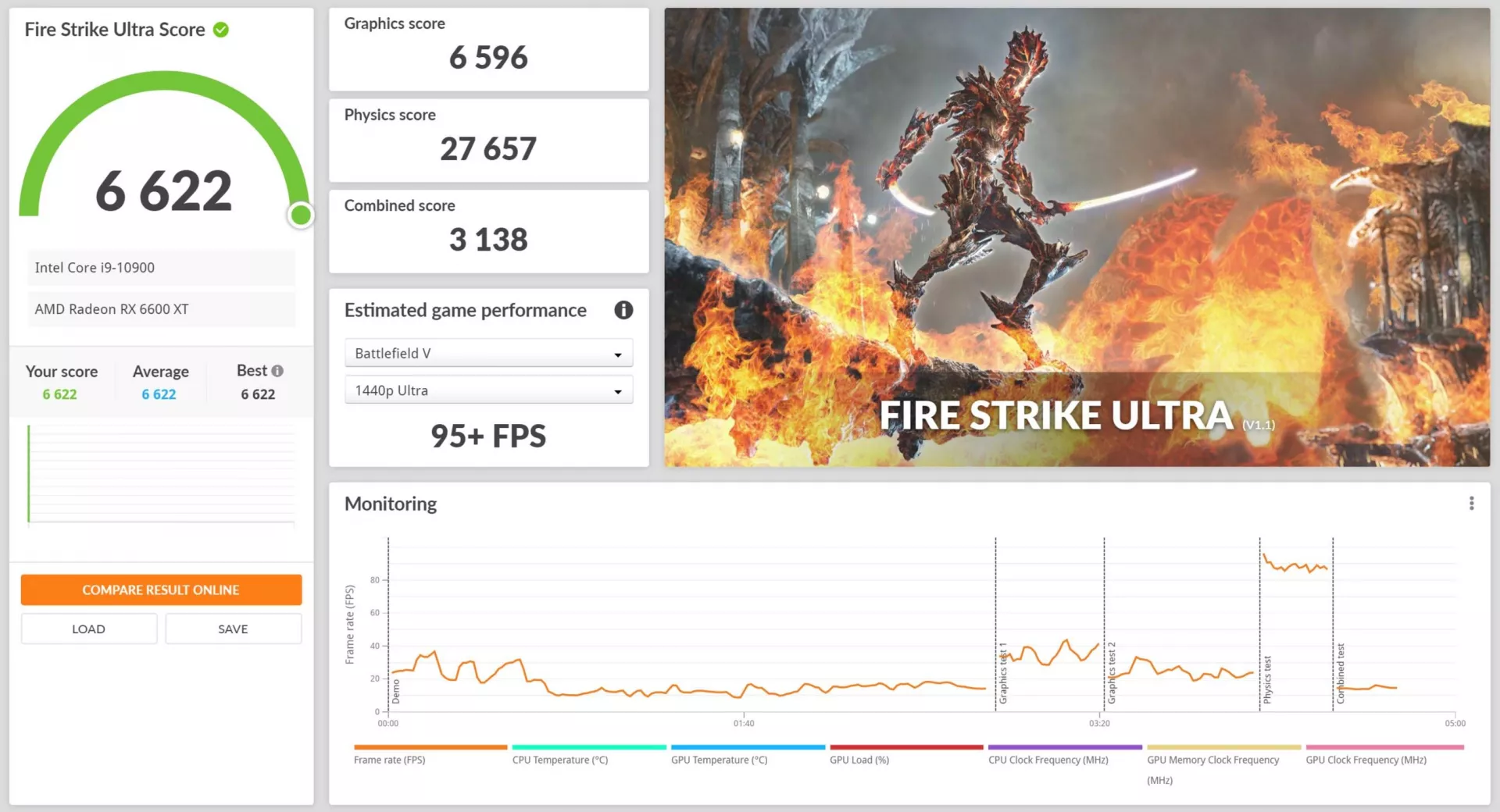
Task: Click the info icon next to Best
Action: click(x=277, y=371)
